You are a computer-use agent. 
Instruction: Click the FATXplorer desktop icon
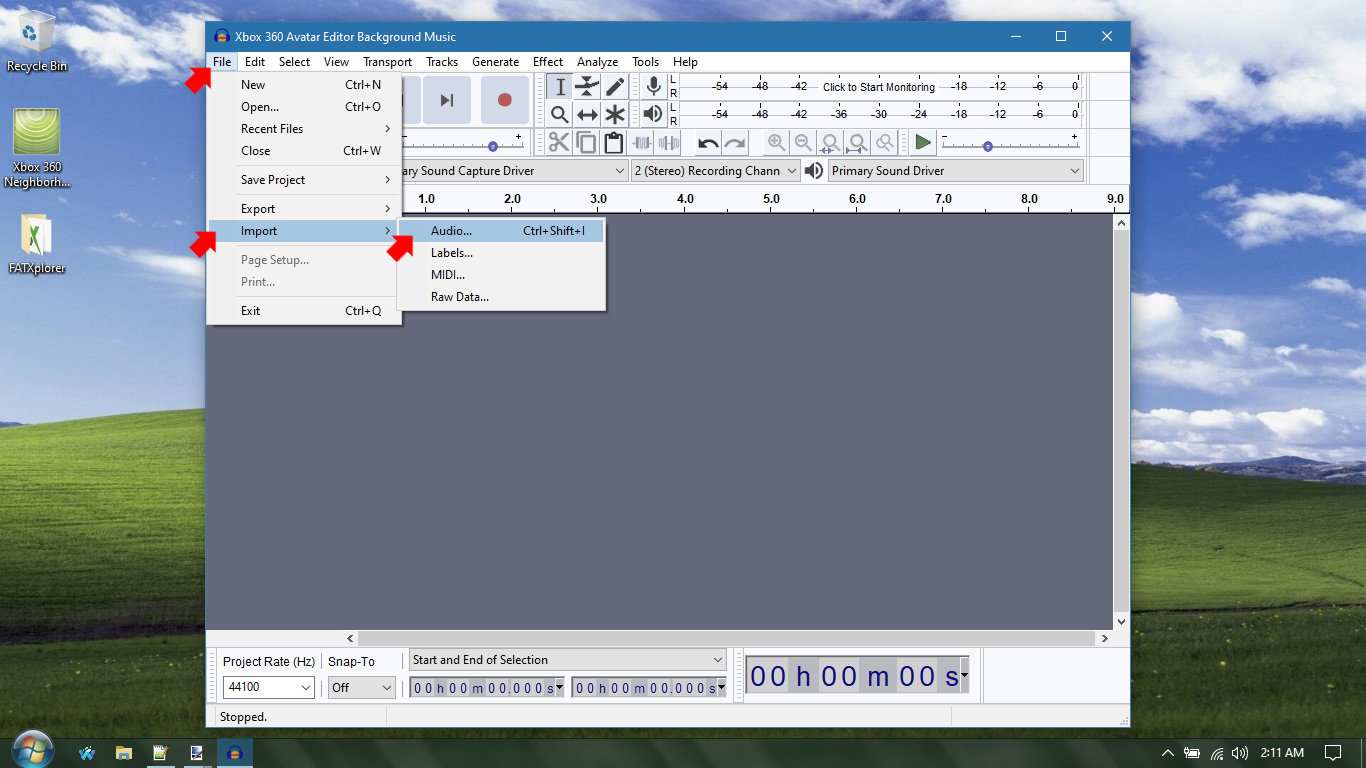coord(37,245)
